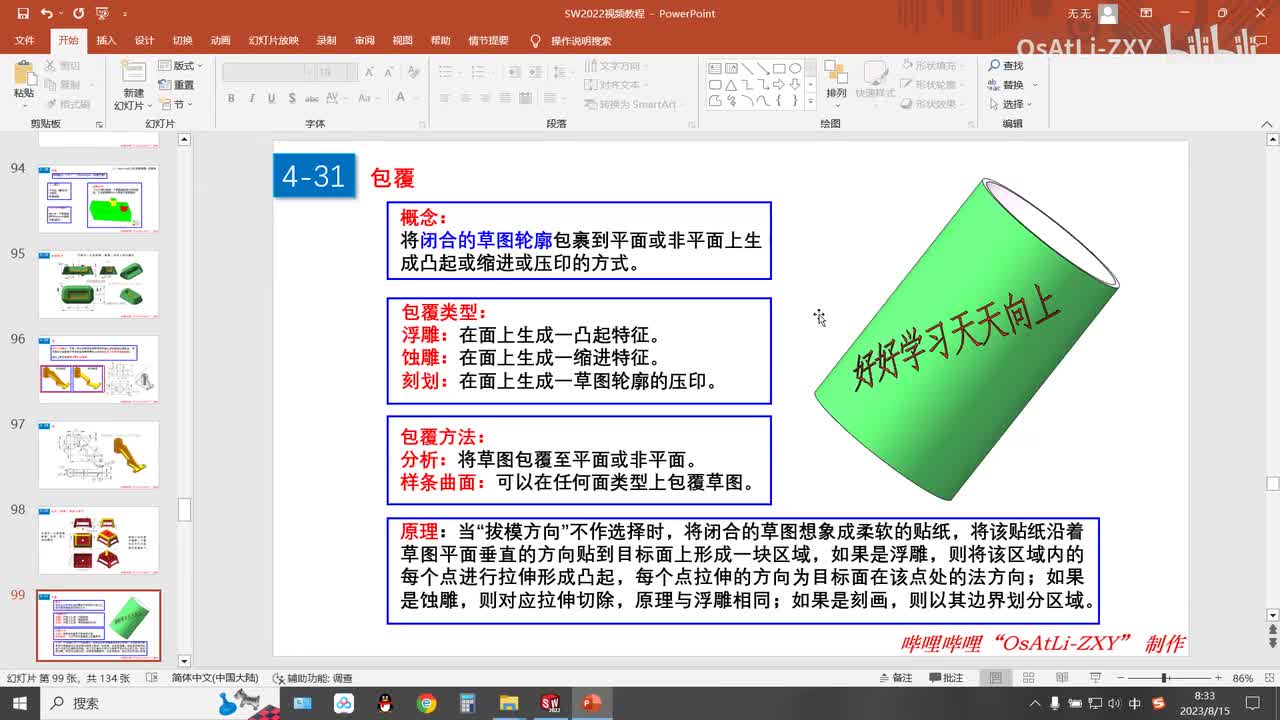
Task: Open Layout (版式) dropdown
Action: (x=179, y=66)
